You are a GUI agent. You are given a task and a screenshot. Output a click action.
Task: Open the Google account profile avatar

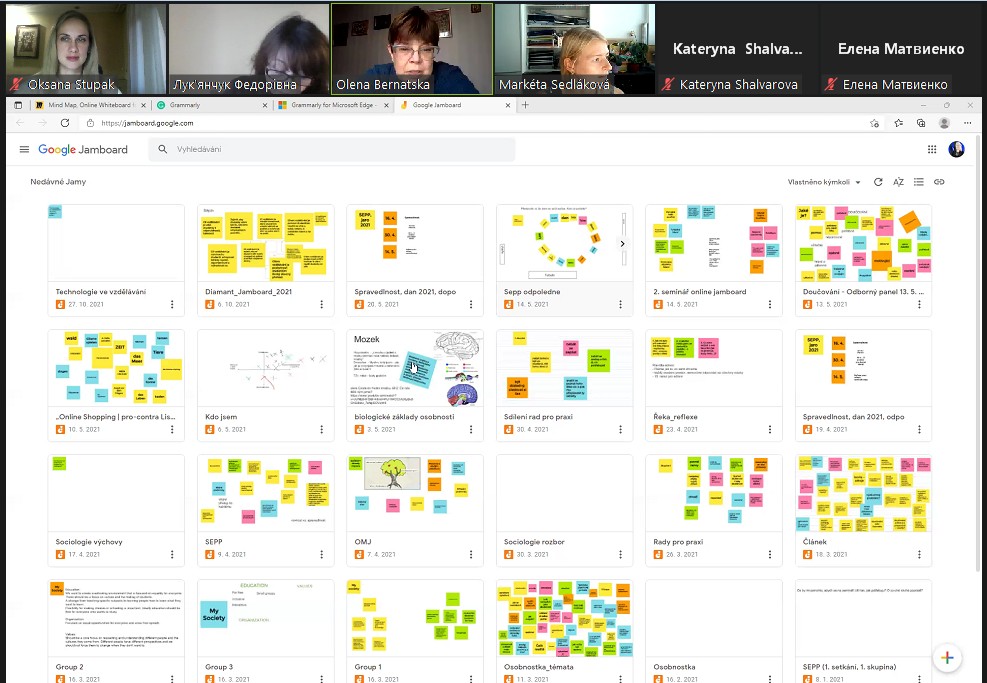956,150
